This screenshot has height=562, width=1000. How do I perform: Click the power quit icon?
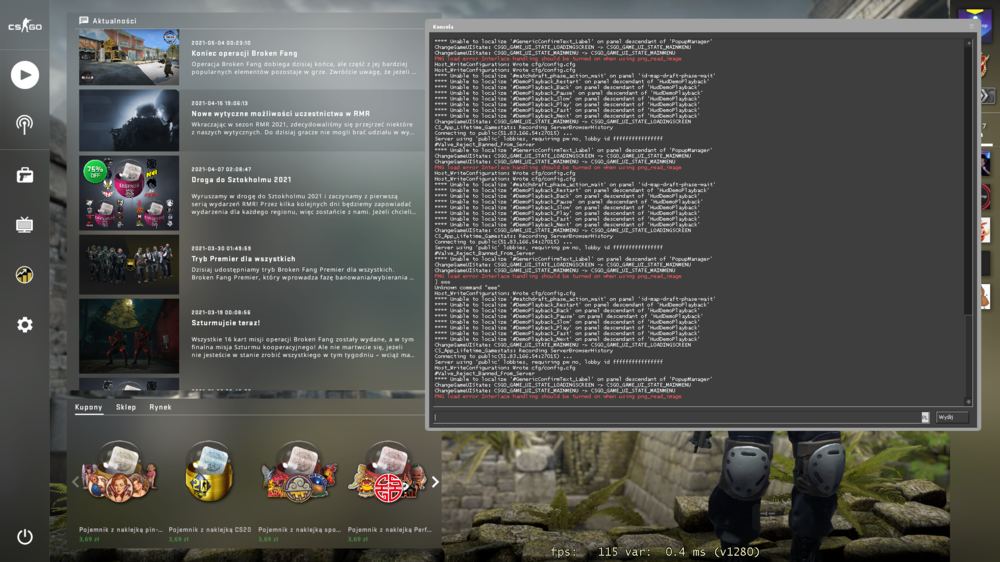[x=25, y=536]
